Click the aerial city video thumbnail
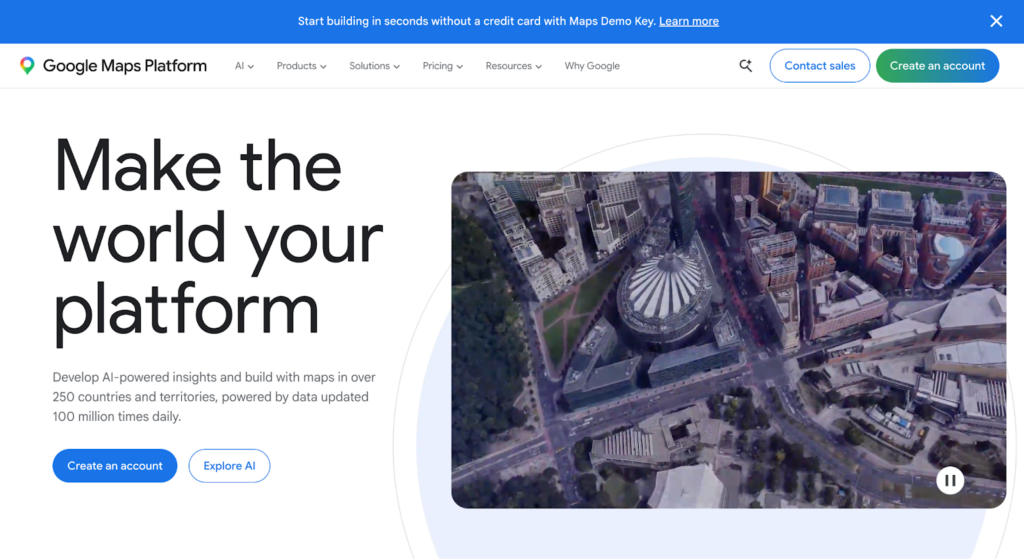The height and width of the screenshot is (559, 1024). 728,340
